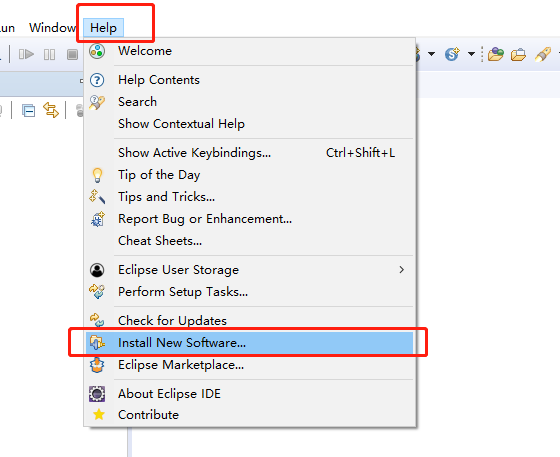
Task: Click the Perform Setup Tasks icon
Action: coord(97,291)
